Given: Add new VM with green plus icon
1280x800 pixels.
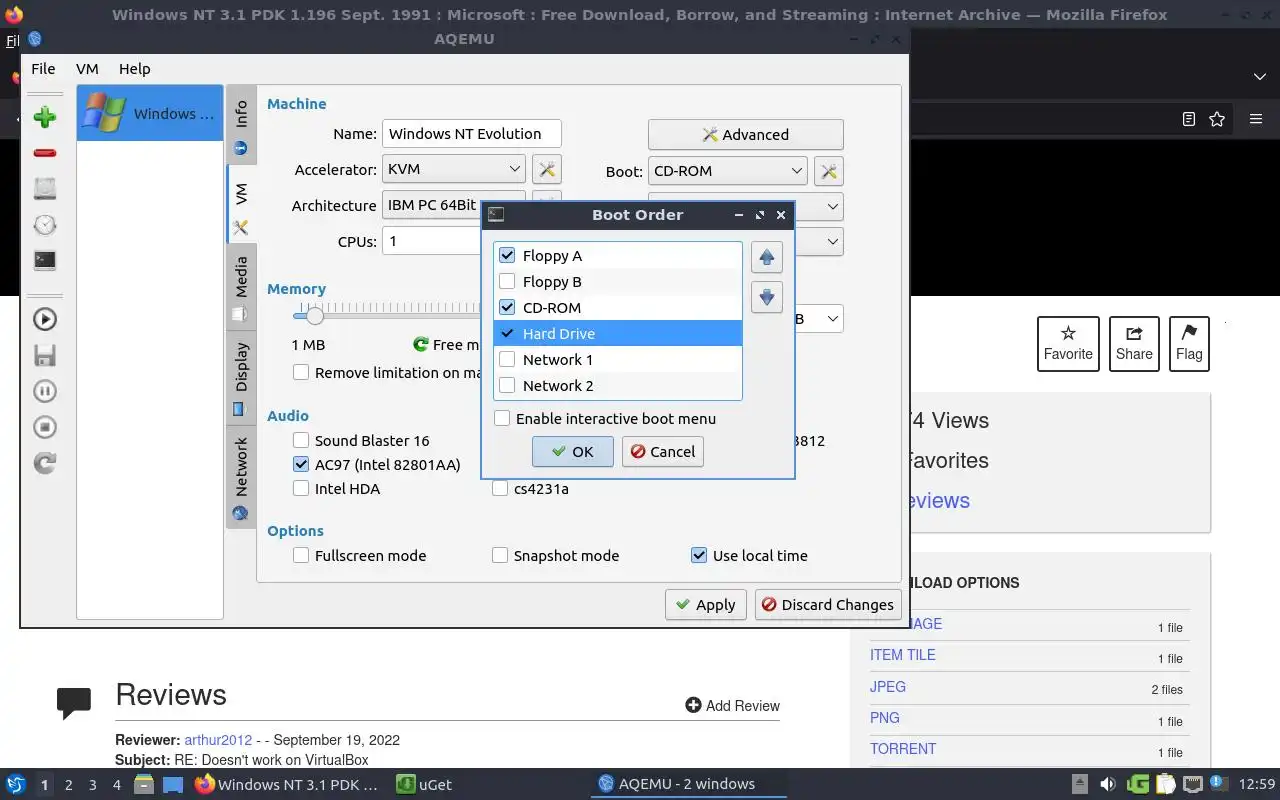Looking at the screenshot, I should pos(45,117).
